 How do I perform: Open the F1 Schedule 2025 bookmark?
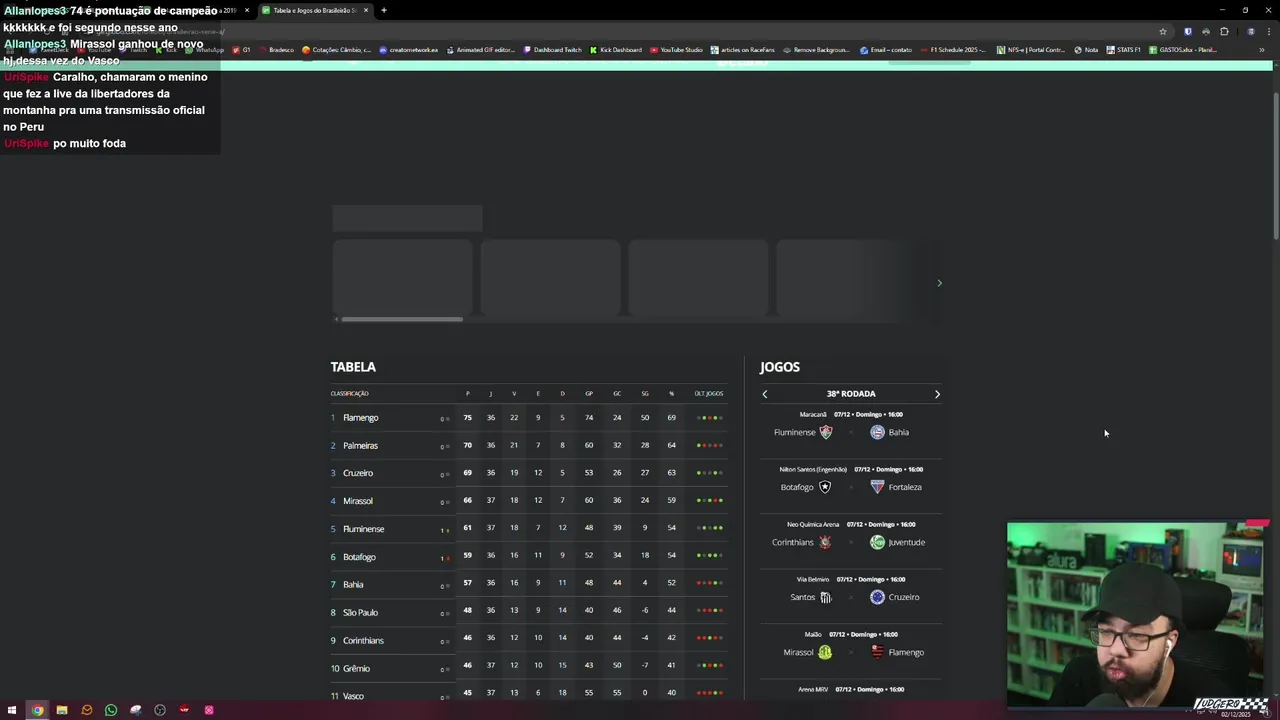pos(953,50)
